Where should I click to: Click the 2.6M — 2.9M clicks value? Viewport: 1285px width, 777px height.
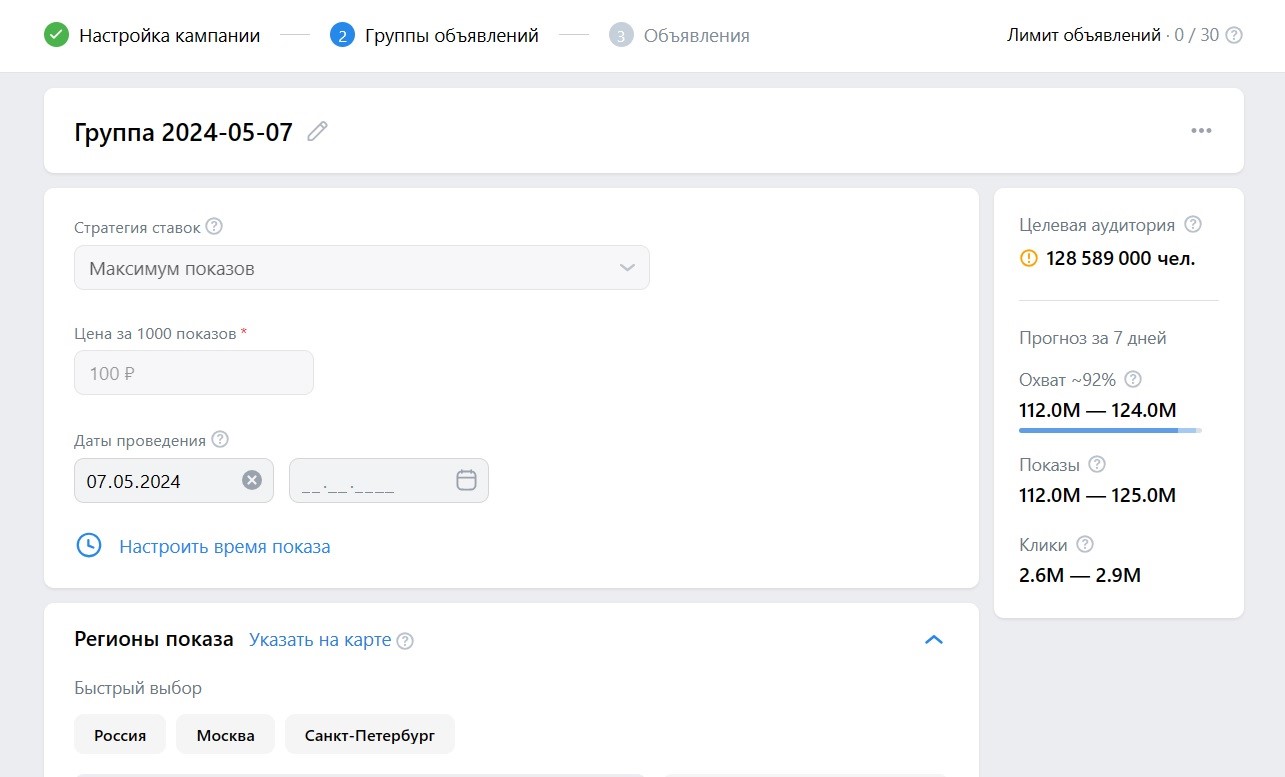coord(1080,575)
